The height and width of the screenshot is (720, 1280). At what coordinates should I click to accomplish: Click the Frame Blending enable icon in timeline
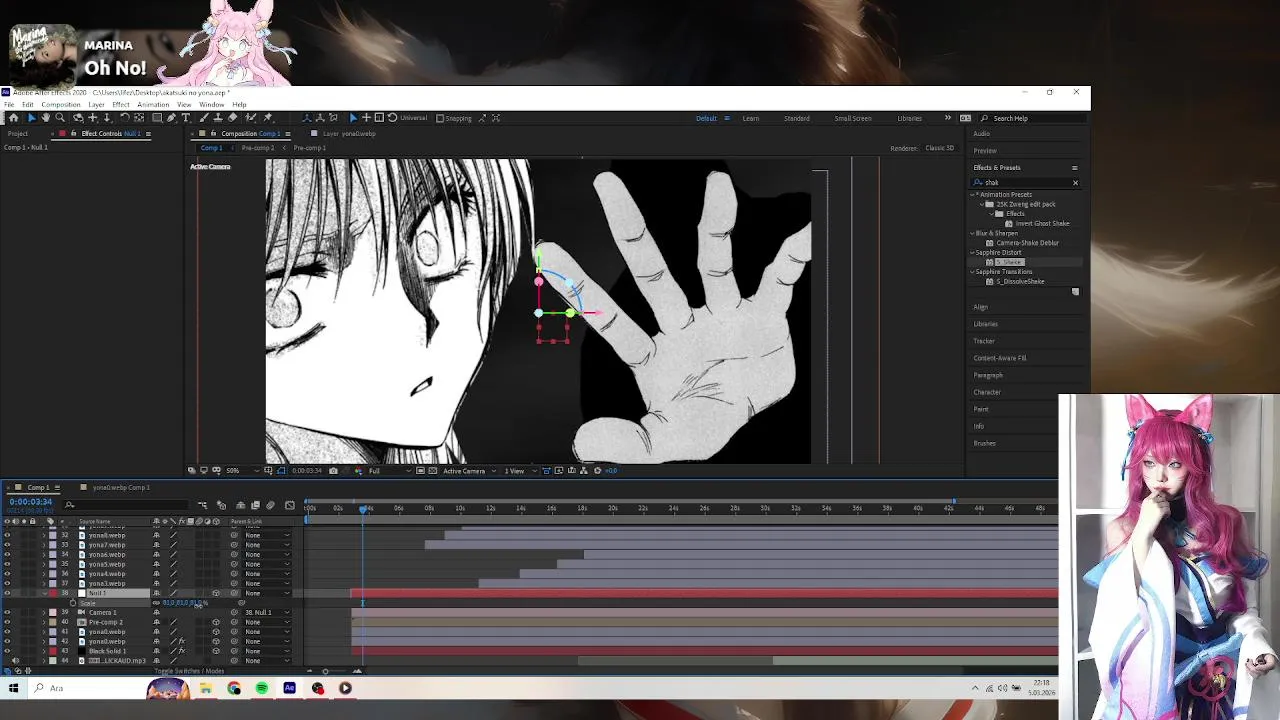(x=255, y=505)
